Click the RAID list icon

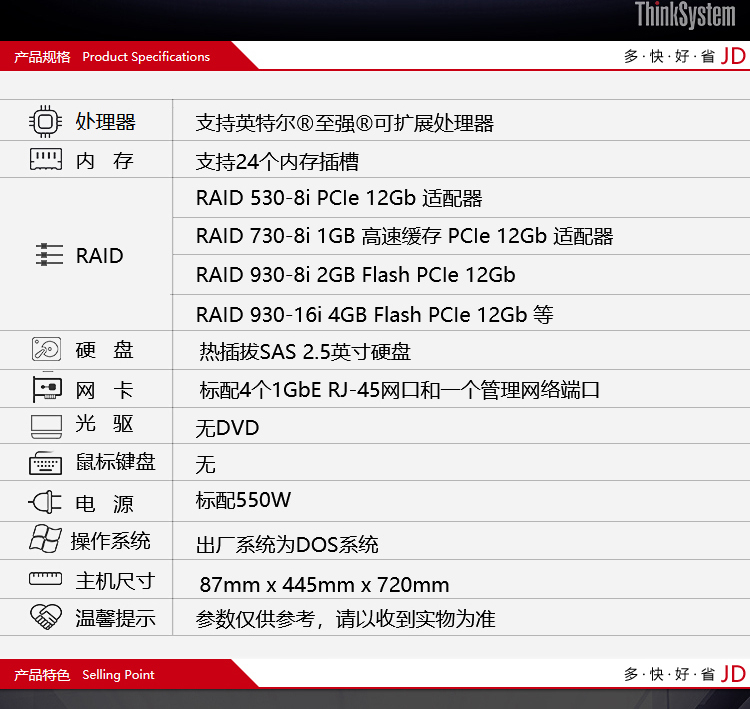pyautogui.click(x=49, y=255)
